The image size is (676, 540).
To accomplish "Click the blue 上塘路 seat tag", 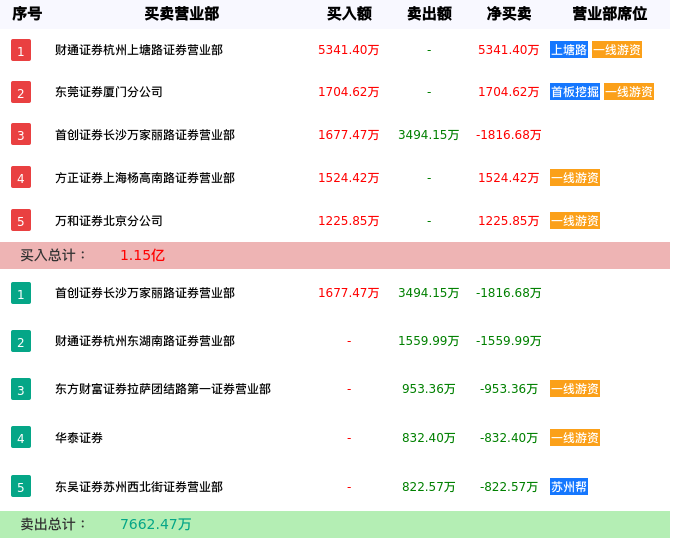I will tap(569, 50).
